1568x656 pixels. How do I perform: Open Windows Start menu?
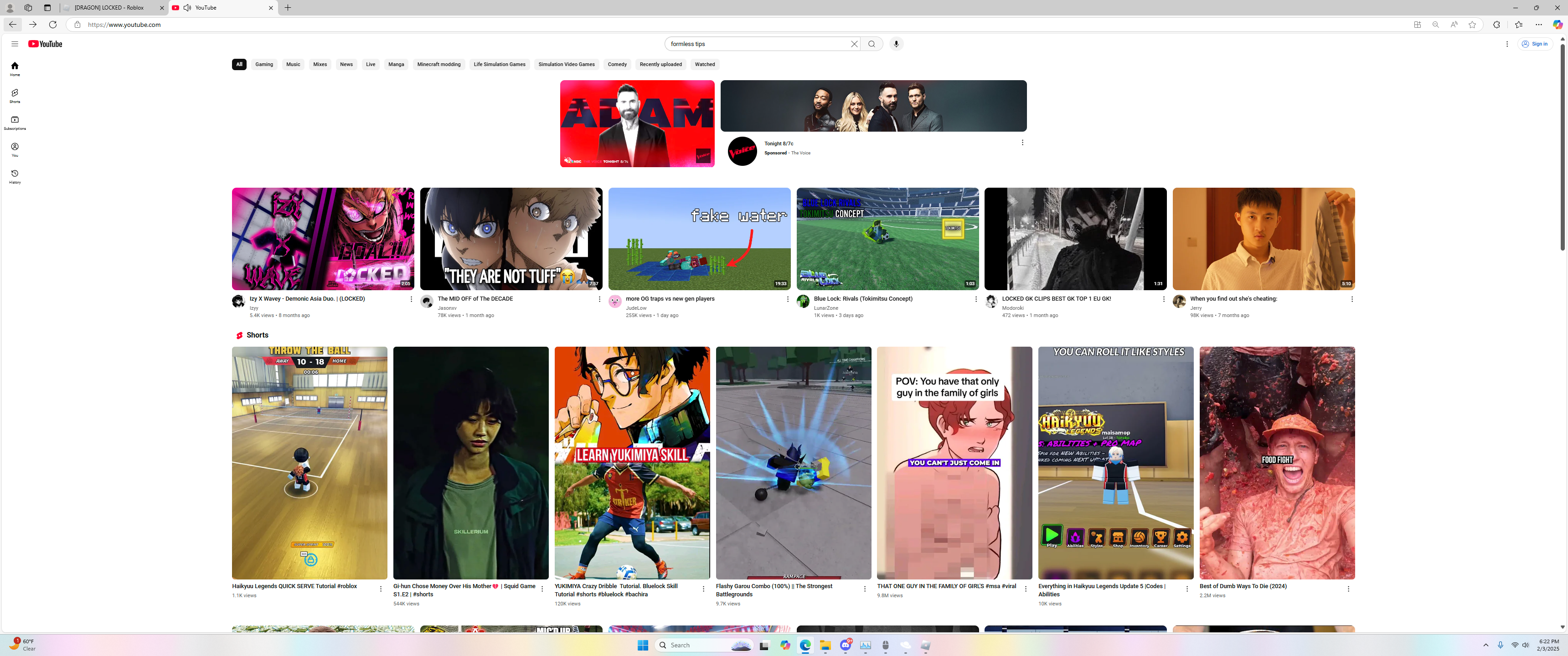click(x=643, y=645)
